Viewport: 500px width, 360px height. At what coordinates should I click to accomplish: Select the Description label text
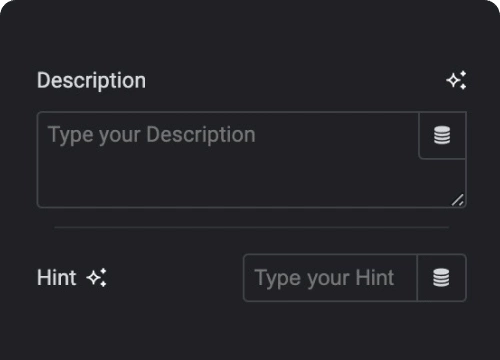pos(91,81)
